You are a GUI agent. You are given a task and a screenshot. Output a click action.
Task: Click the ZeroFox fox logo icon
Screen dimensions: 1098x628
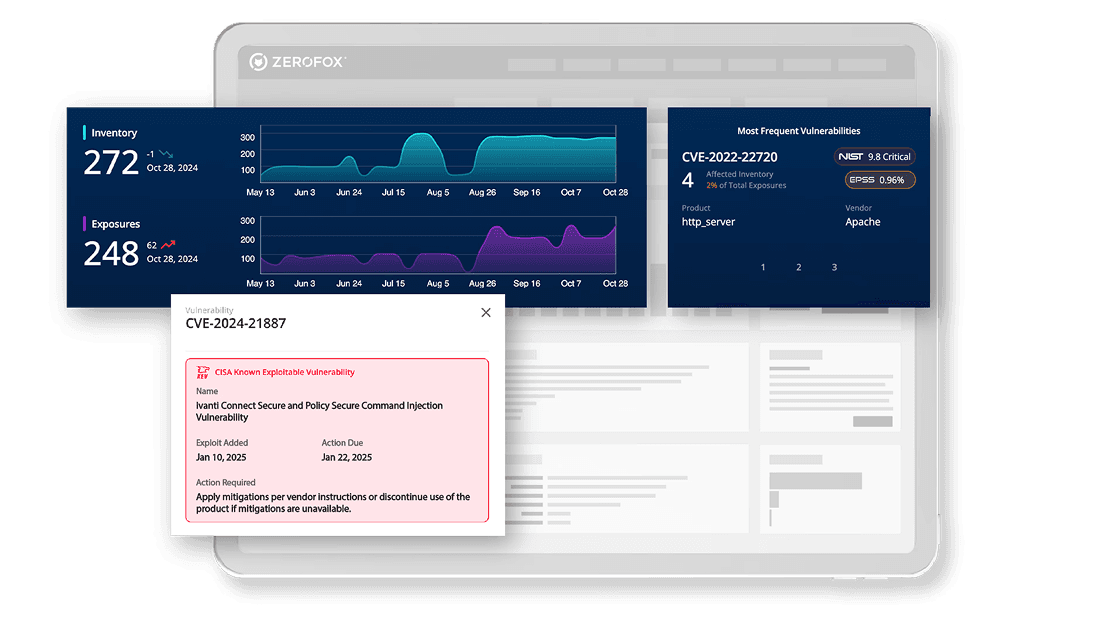[x=260, y=61]
